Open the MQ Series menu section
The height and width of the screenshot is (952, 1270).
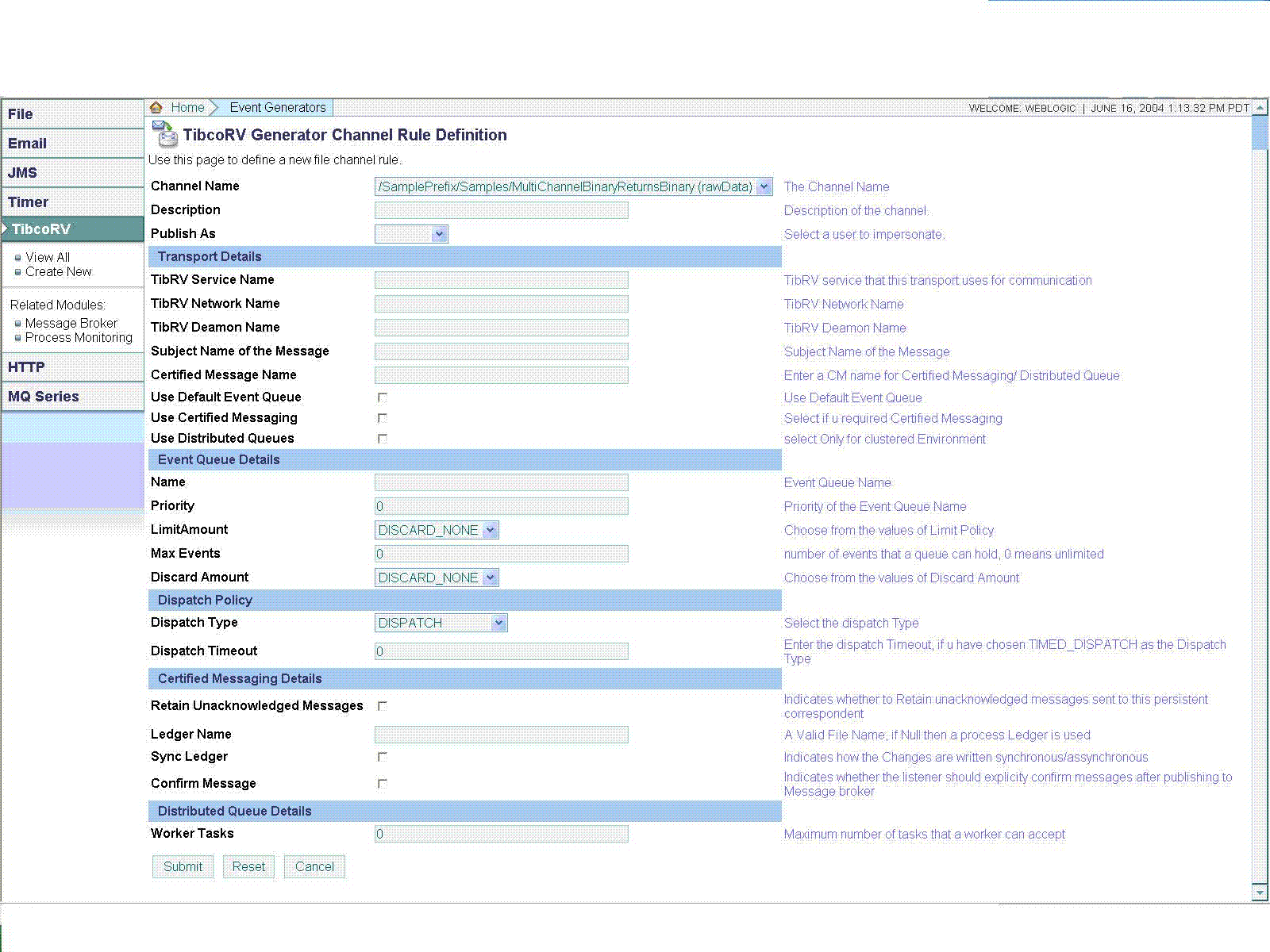pos(72,397)
